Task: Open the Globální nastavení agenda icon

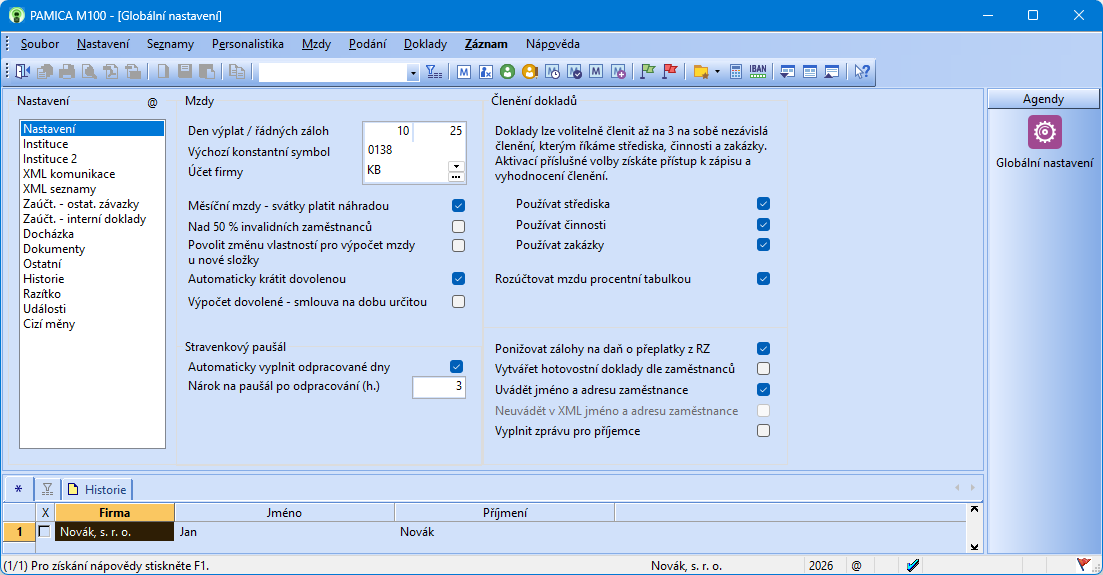Action: (x=1044, y=132)
